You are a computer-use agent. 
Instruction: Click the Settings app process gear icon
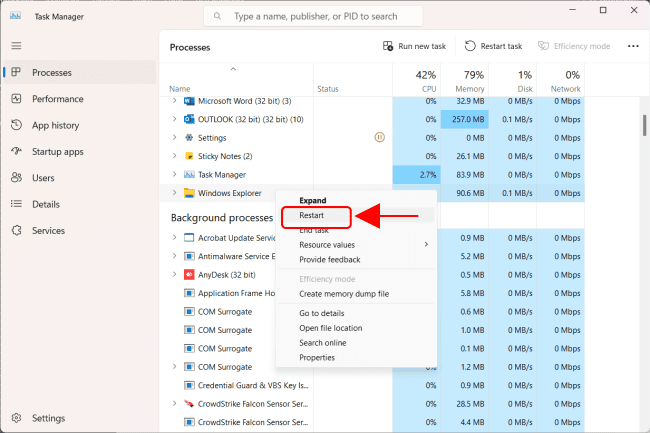pos(189,138)
